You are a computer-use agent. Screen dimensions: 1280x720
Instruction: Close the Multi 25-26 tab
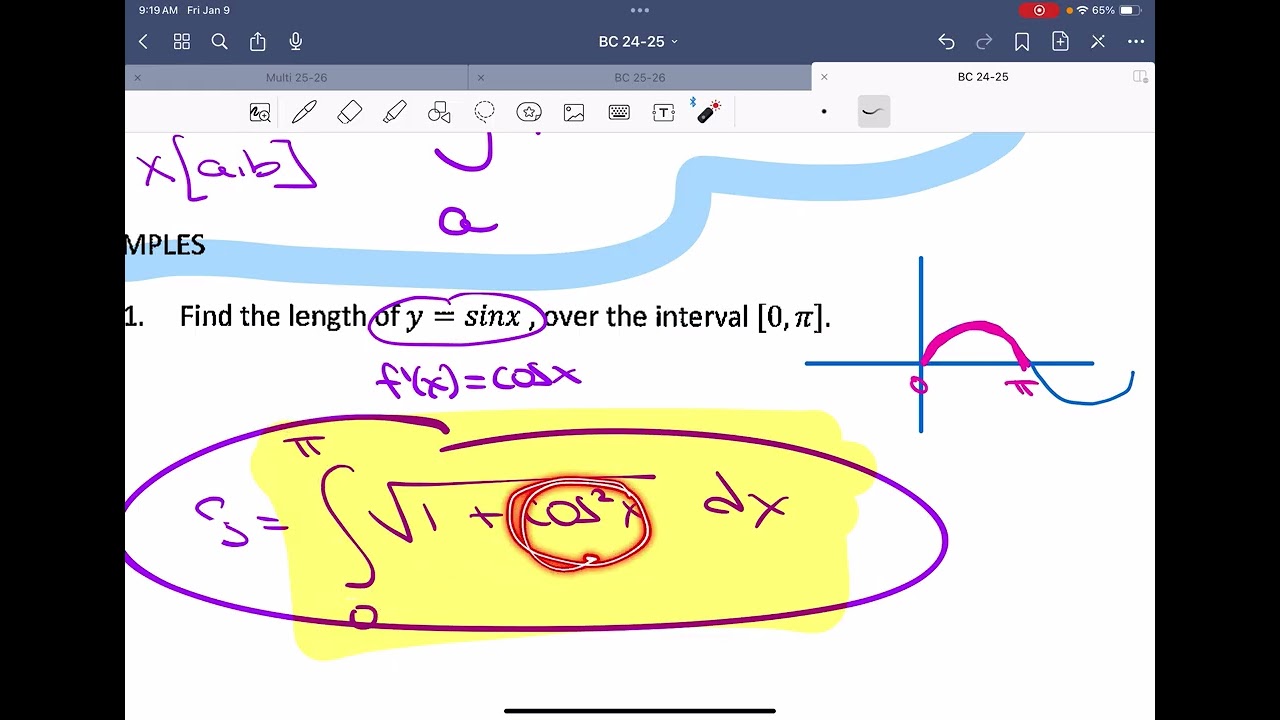[137, 77]
